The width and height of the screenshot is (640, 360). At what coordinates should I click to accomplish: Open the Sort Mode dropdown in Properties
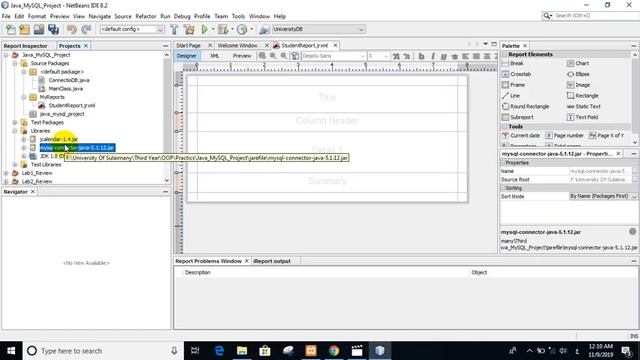pos(634,196)
